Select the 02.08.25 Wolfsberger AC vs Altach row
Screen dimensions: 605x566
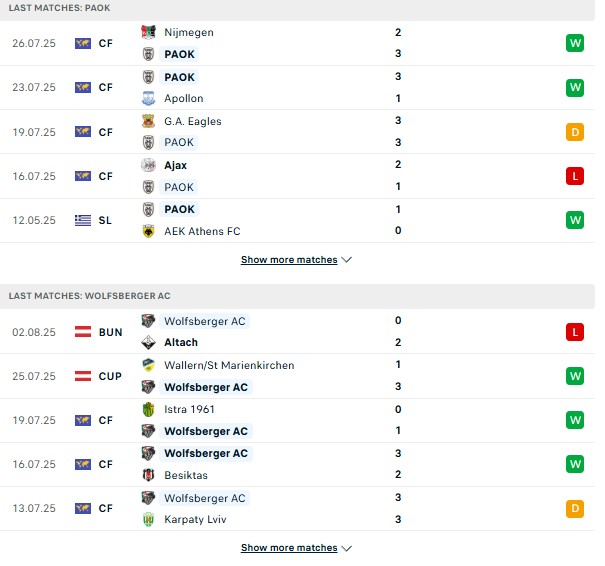pos(297,332)
